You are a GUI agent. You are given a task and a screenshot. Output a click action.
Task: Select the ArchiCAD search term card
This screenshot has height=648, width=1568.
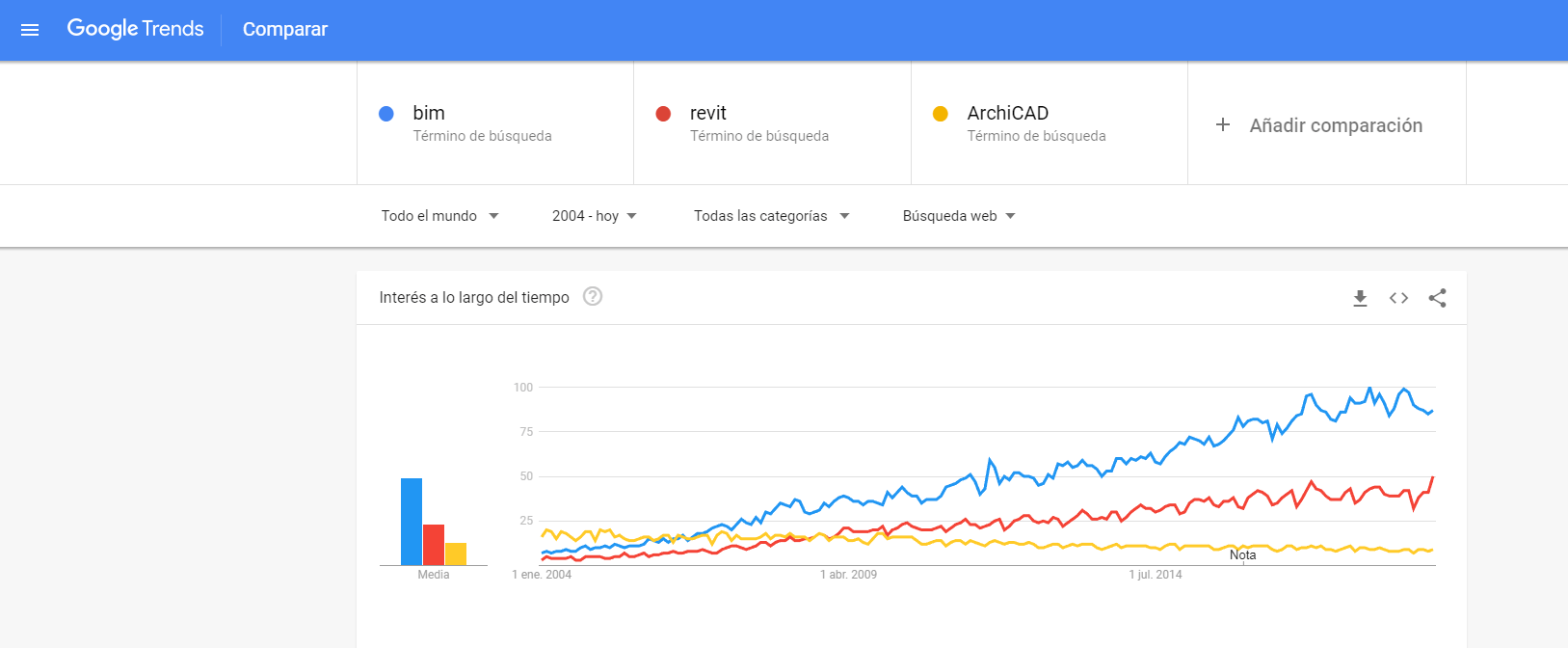coord(1050,123)
